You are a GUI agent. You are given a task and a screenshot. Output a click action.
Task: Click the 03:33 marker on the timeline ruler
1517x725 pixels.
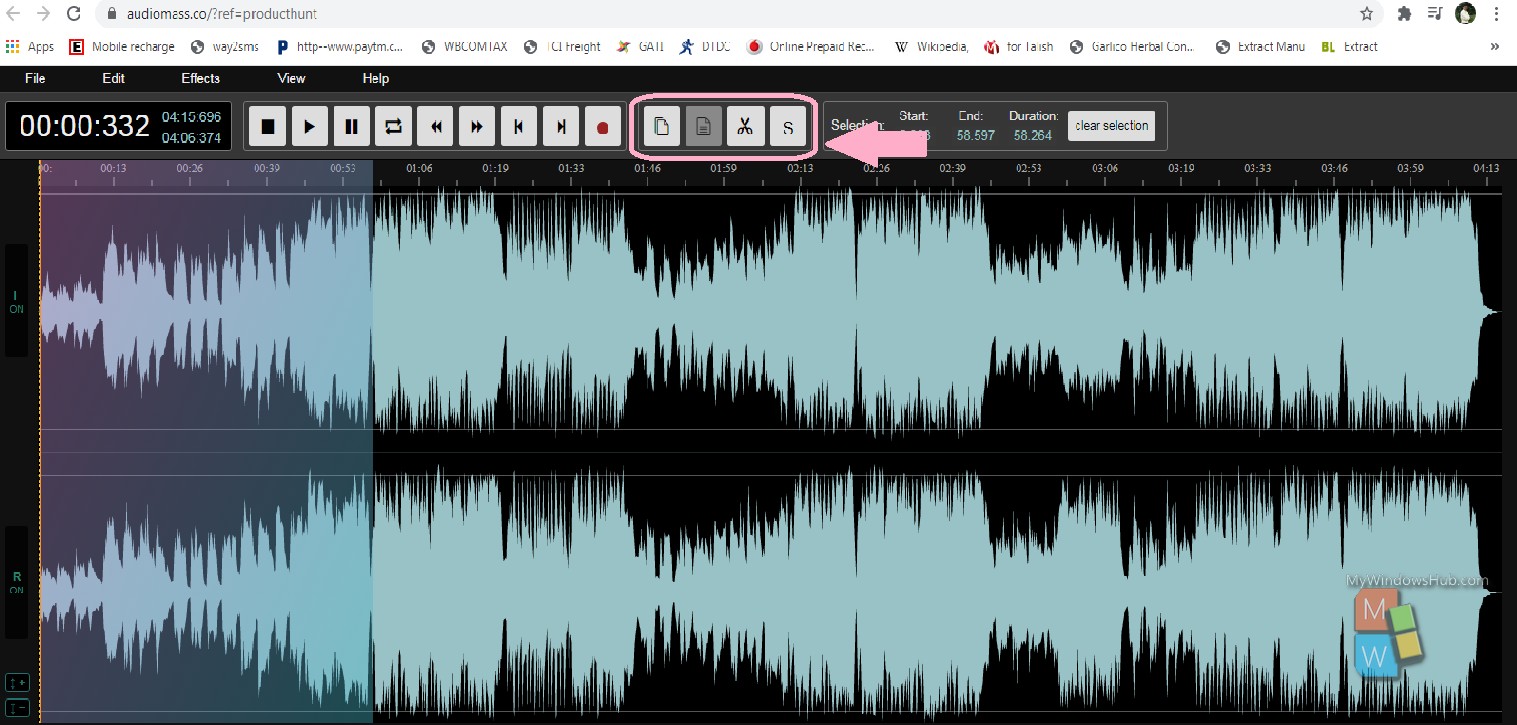[1258, 169]
